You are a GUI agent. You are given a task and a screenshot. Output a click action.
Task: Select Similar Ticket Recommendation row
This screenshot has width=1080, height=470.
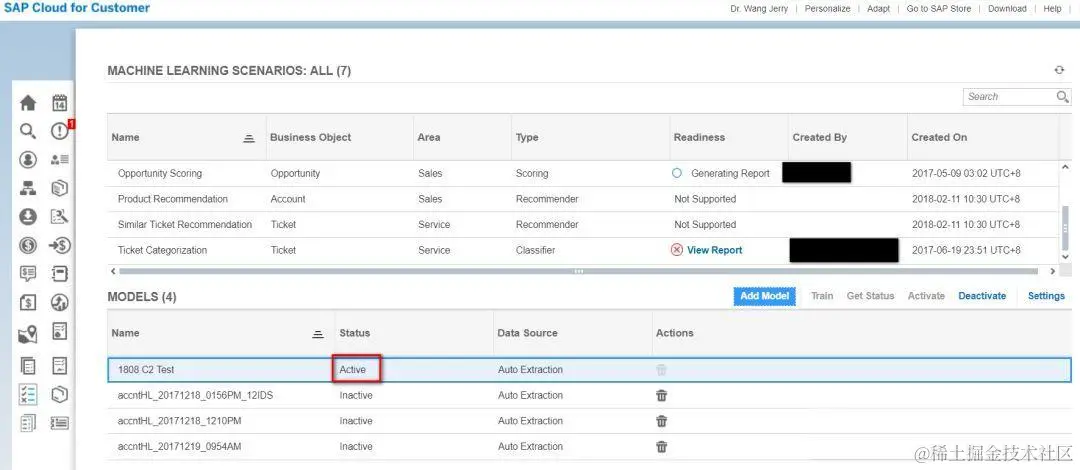tap(582, 225)
